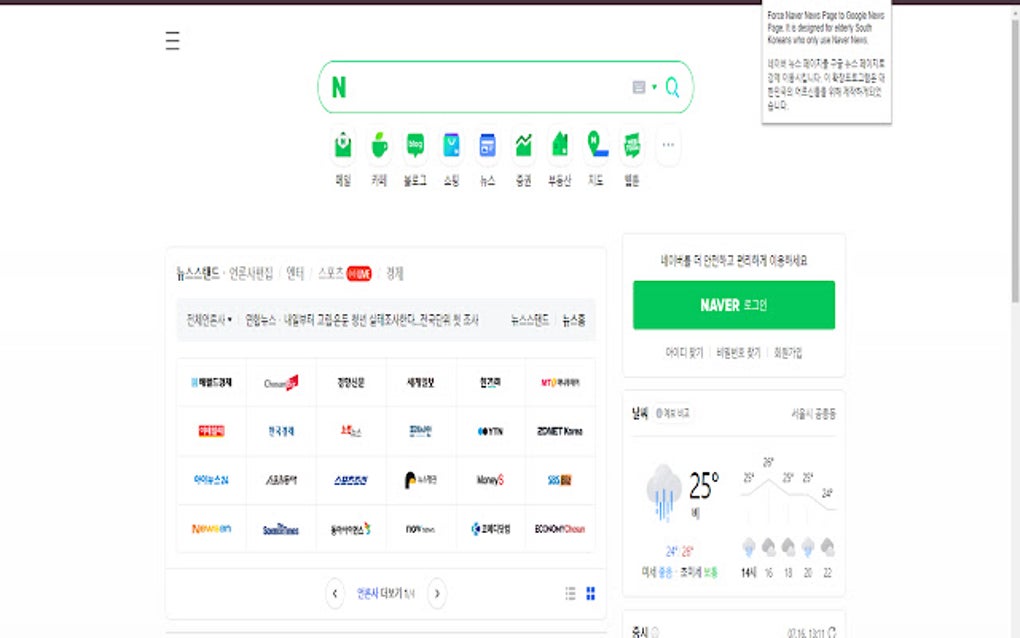Switch to the 엔터 tab

(295, 274)
